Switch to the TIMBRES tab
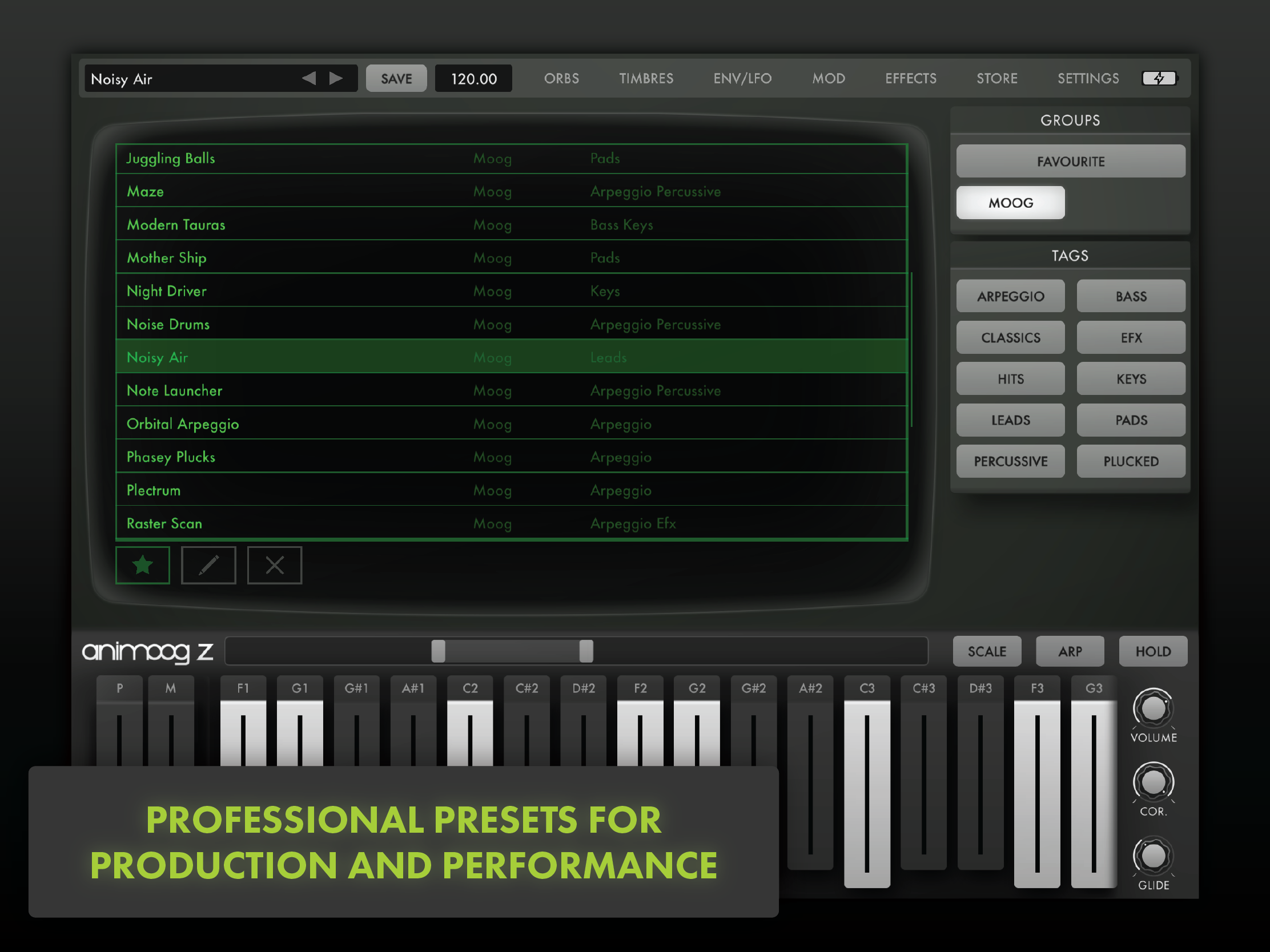This screenshot has width=1270, height=952. tap(646, 78)
